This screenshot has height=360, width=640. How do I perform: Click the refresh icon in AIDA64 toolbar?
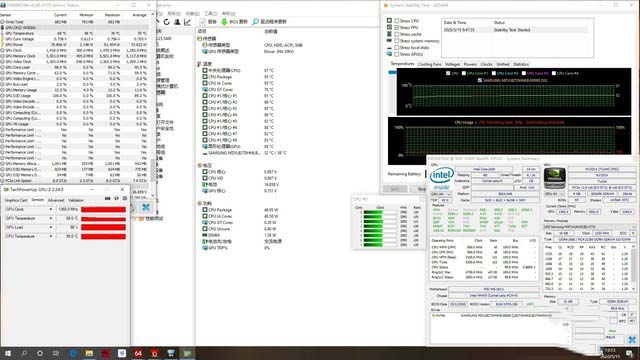[x=167, y=22]
